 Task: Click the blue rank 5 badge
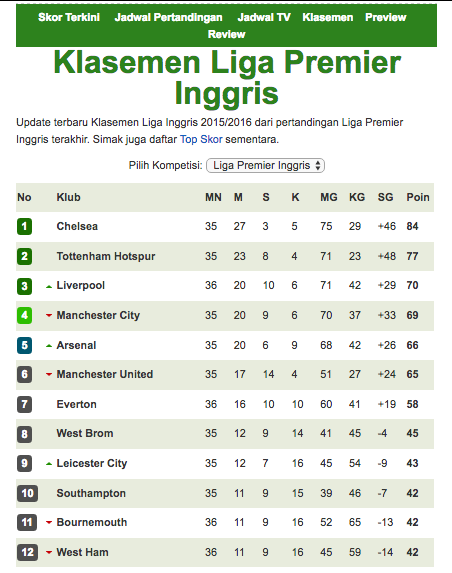pyautogui.click(x=24, y=345)
